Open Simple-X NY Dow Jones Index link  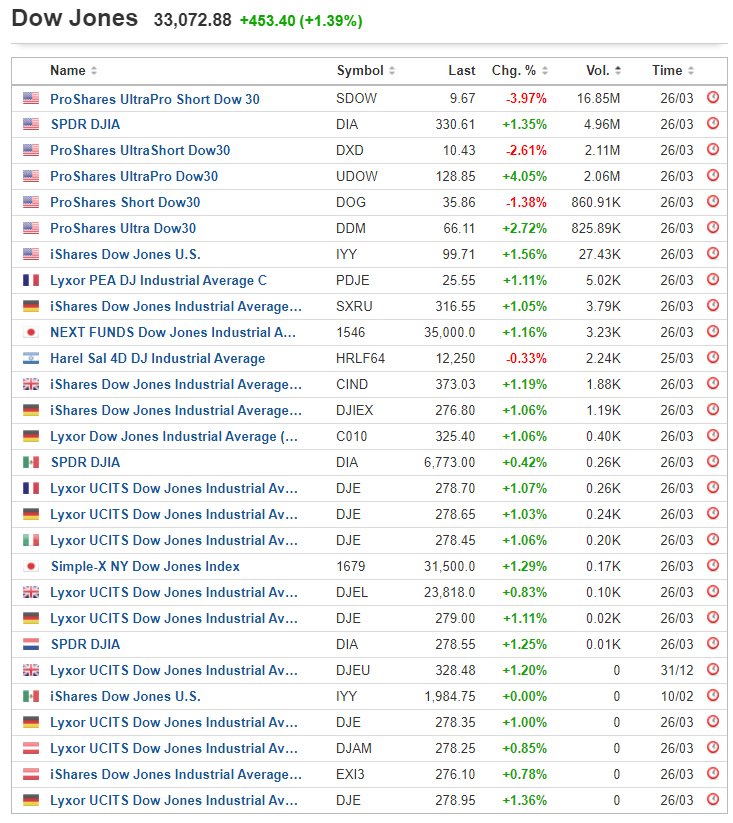click(145, 567)
